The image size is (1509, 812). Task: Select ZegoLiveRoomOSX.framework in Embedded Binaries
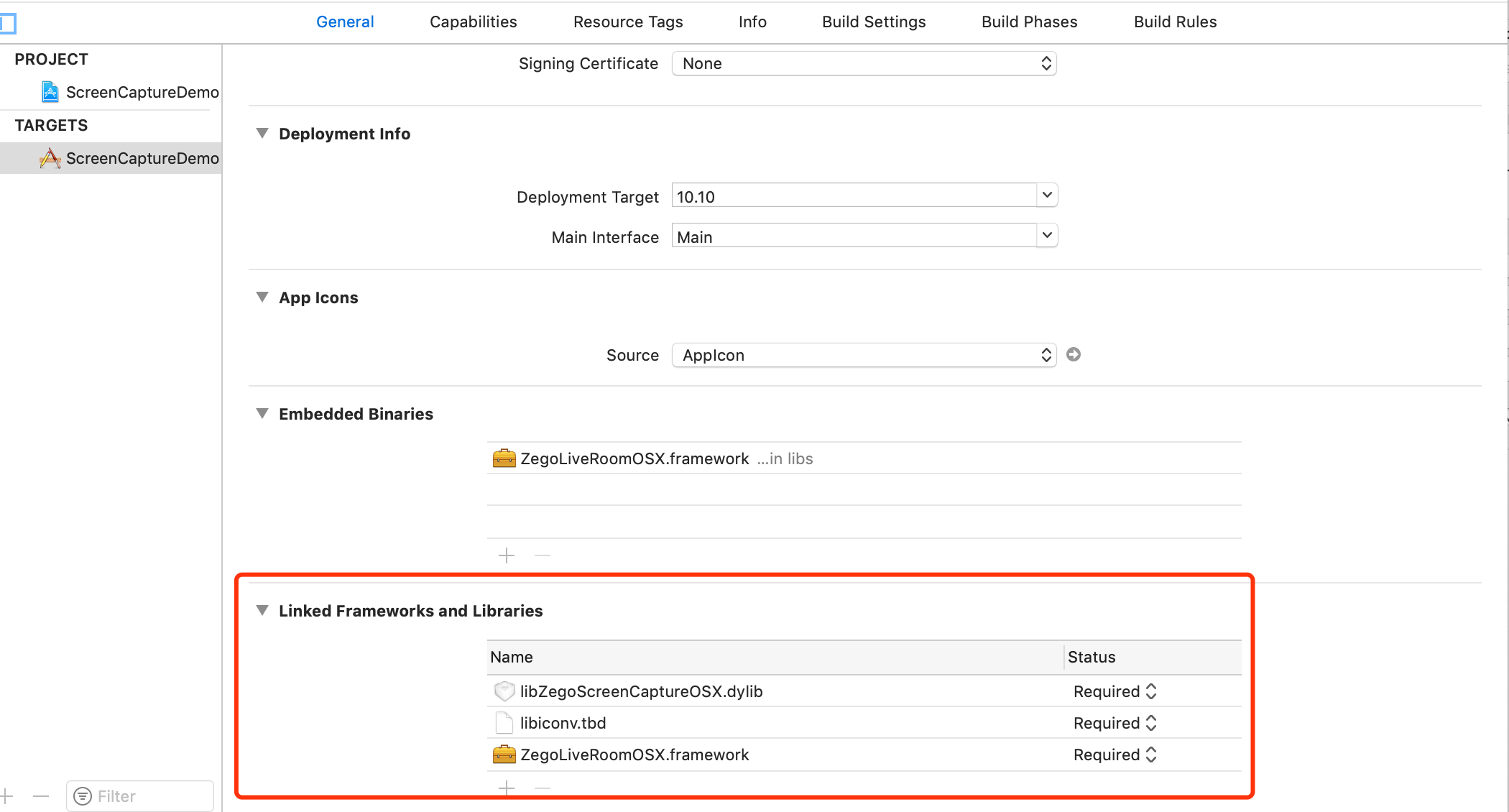pyautogui.click(x=864, y=458)
